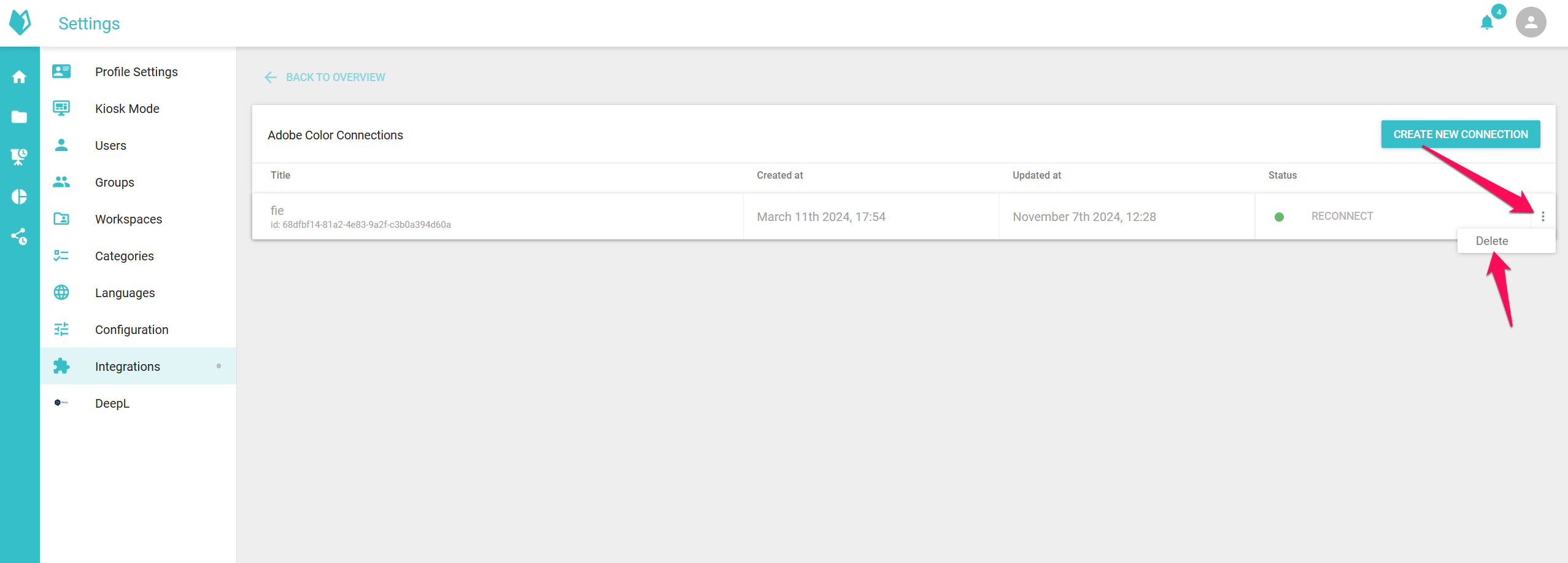Click the Groups people icon

(61, 182)
